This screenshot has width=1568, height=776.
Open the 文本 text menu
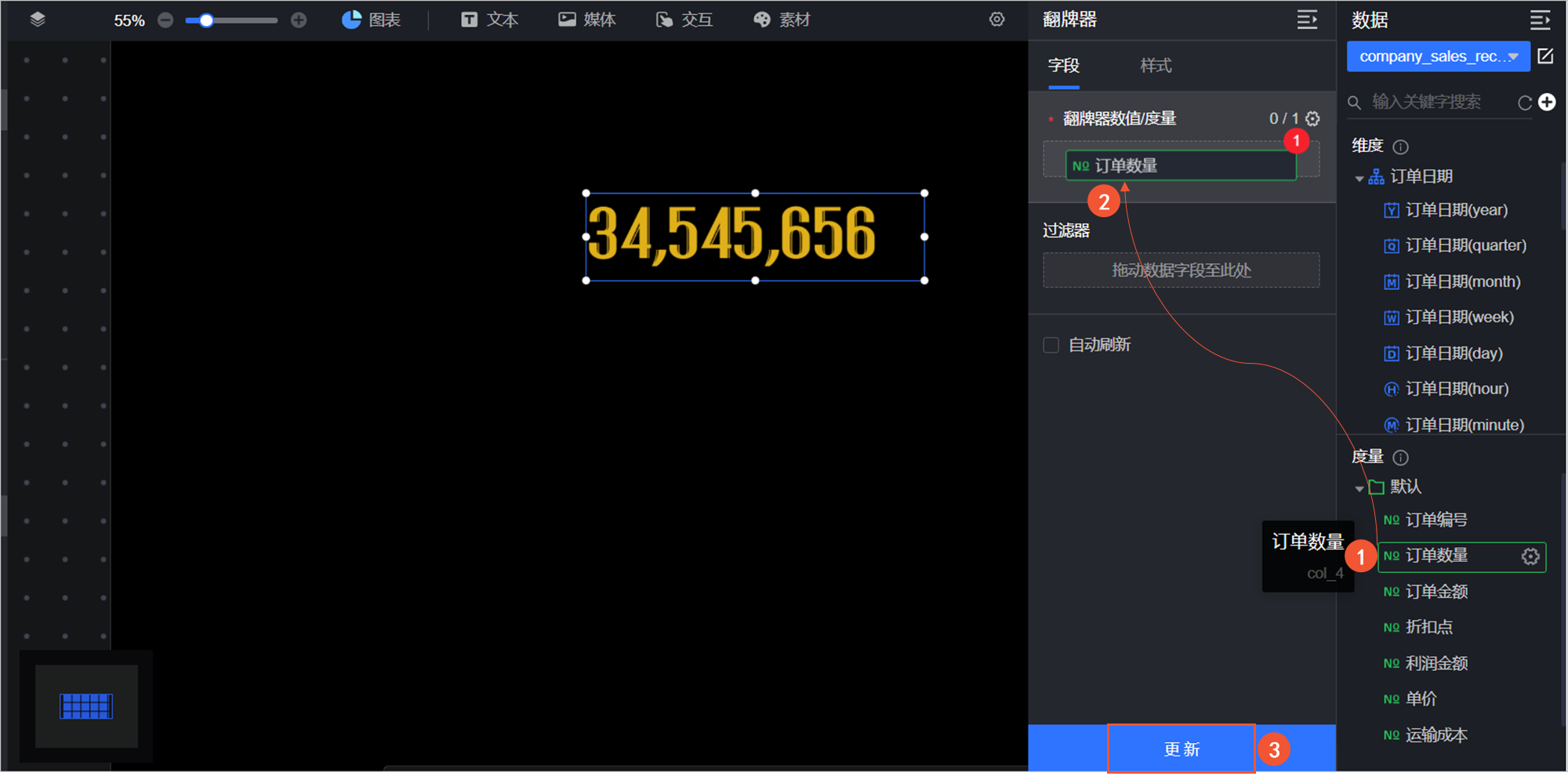[x=489, y=20]
